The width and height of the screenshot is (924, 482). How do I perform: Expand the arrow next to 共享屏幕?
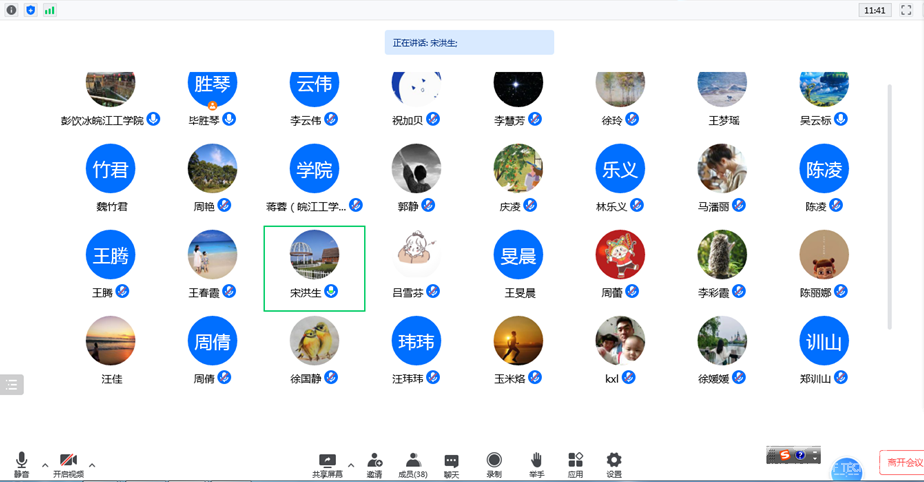[351, 465]
